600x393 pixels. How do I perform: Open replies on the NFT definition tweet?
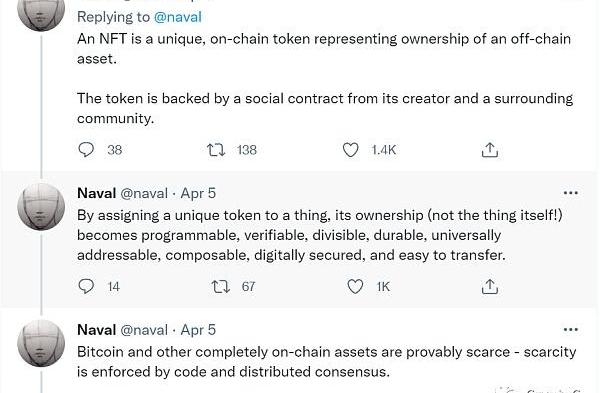pyautogui.click(x=86, y=150)
